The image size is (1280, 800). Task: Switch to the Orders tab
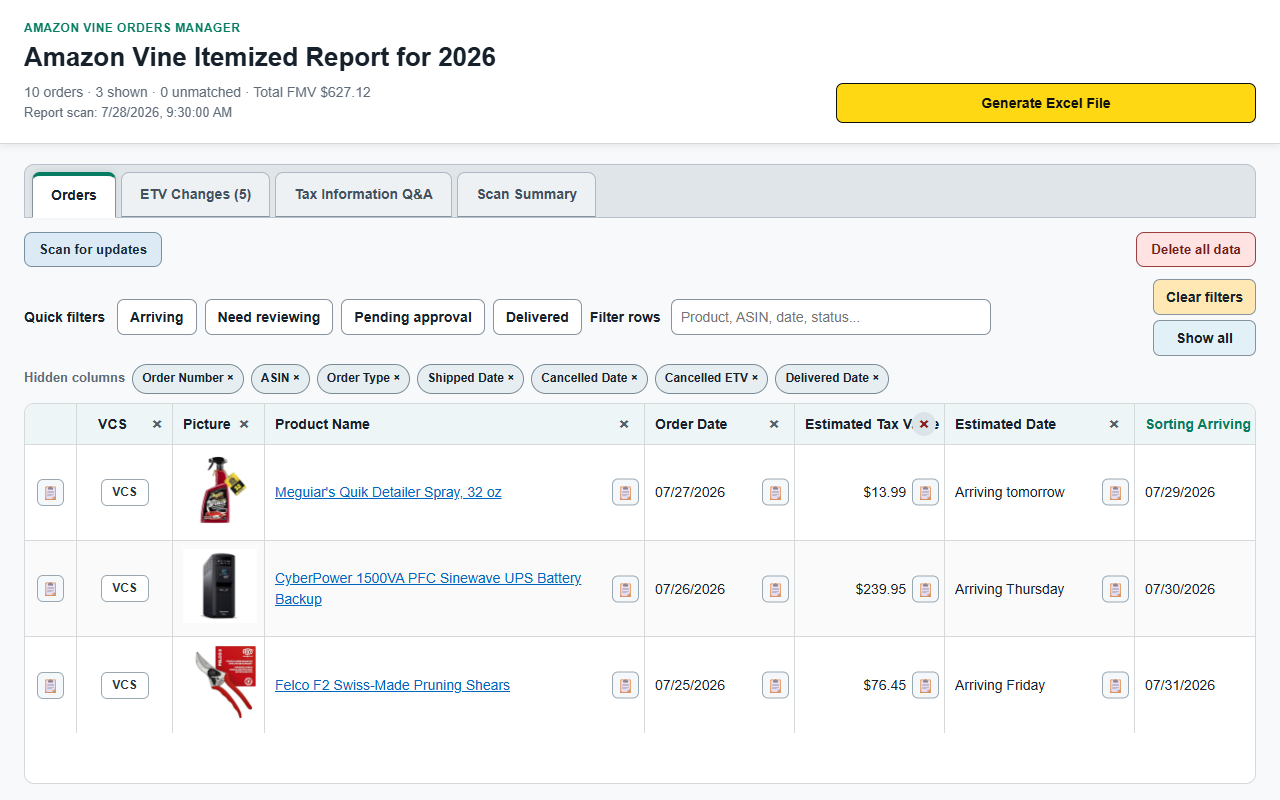coord(74,195)
